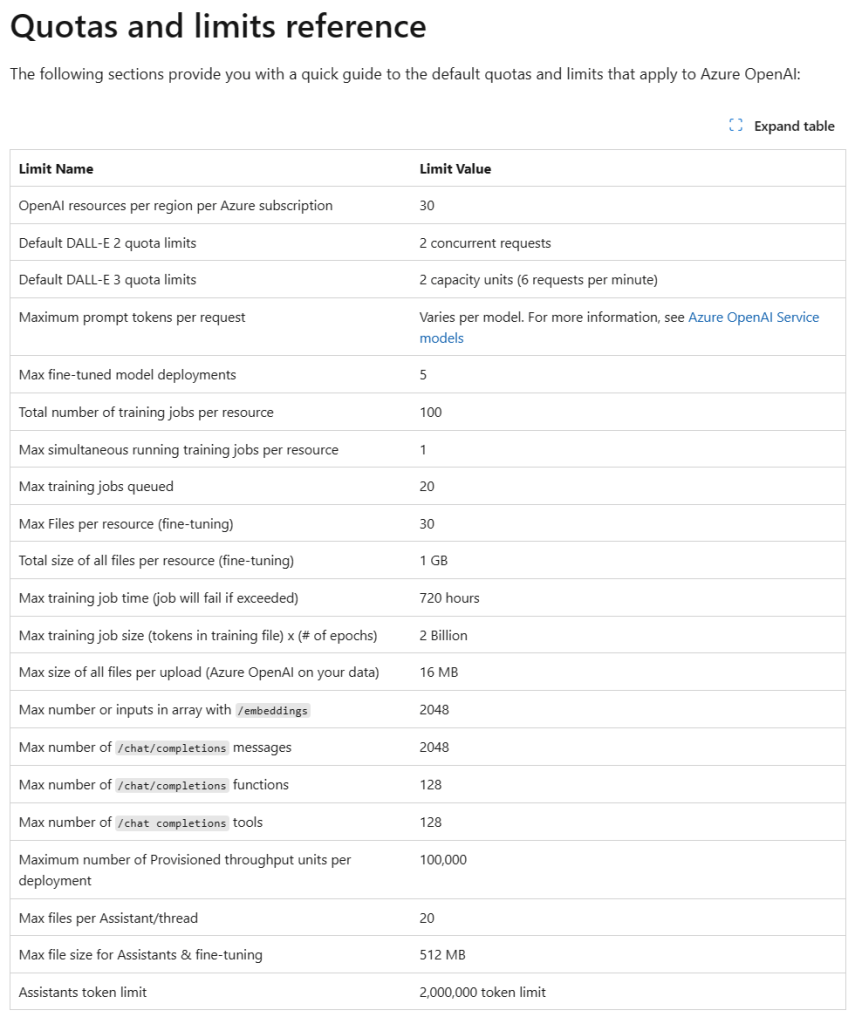Image resolution: width=855 pixels, height=1024 pixels.
Task: Click the 512 MB file size value
Action: coord(441,955)
